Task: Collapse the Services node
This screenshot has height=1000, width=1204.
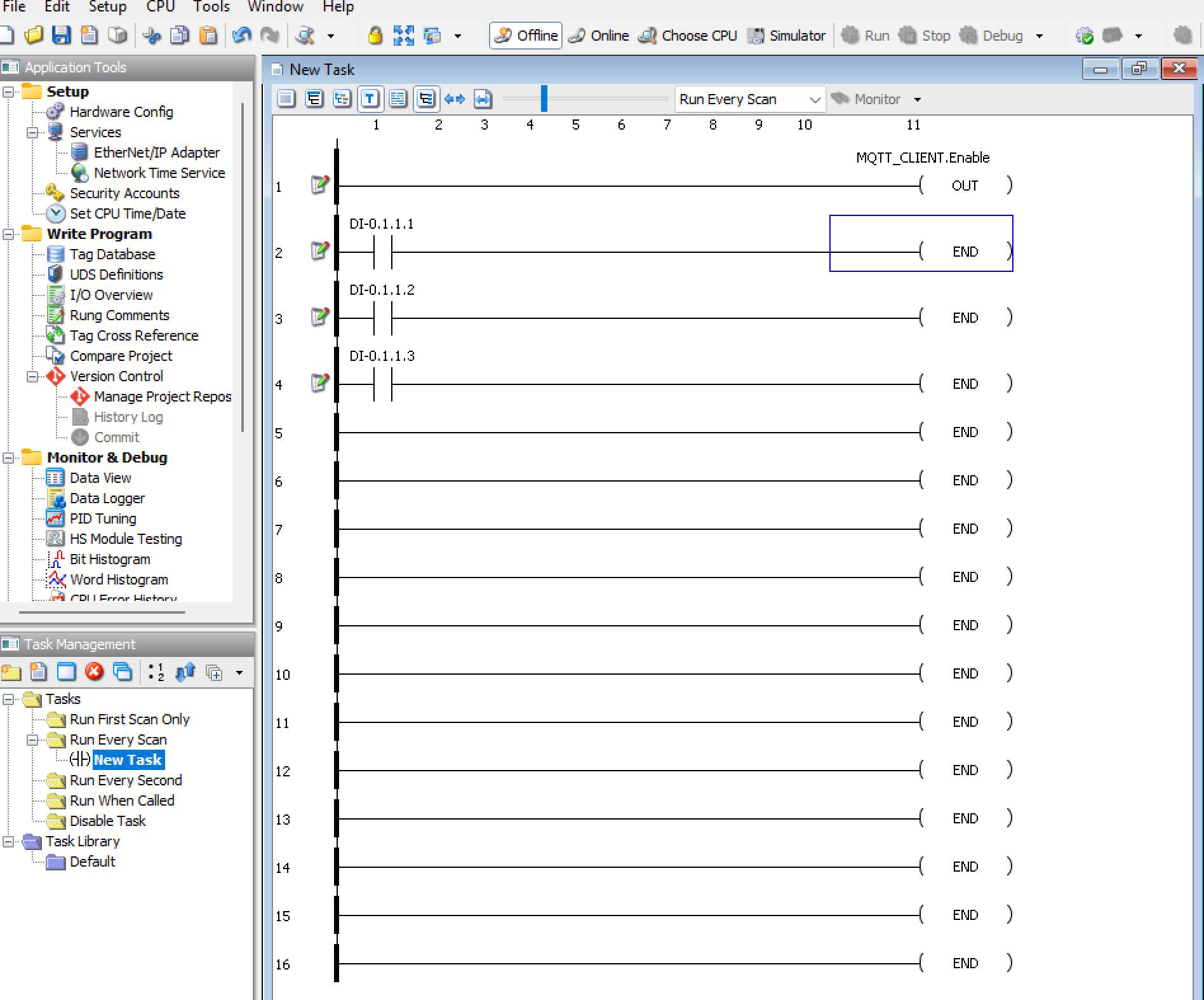Action: click(32, 133)
